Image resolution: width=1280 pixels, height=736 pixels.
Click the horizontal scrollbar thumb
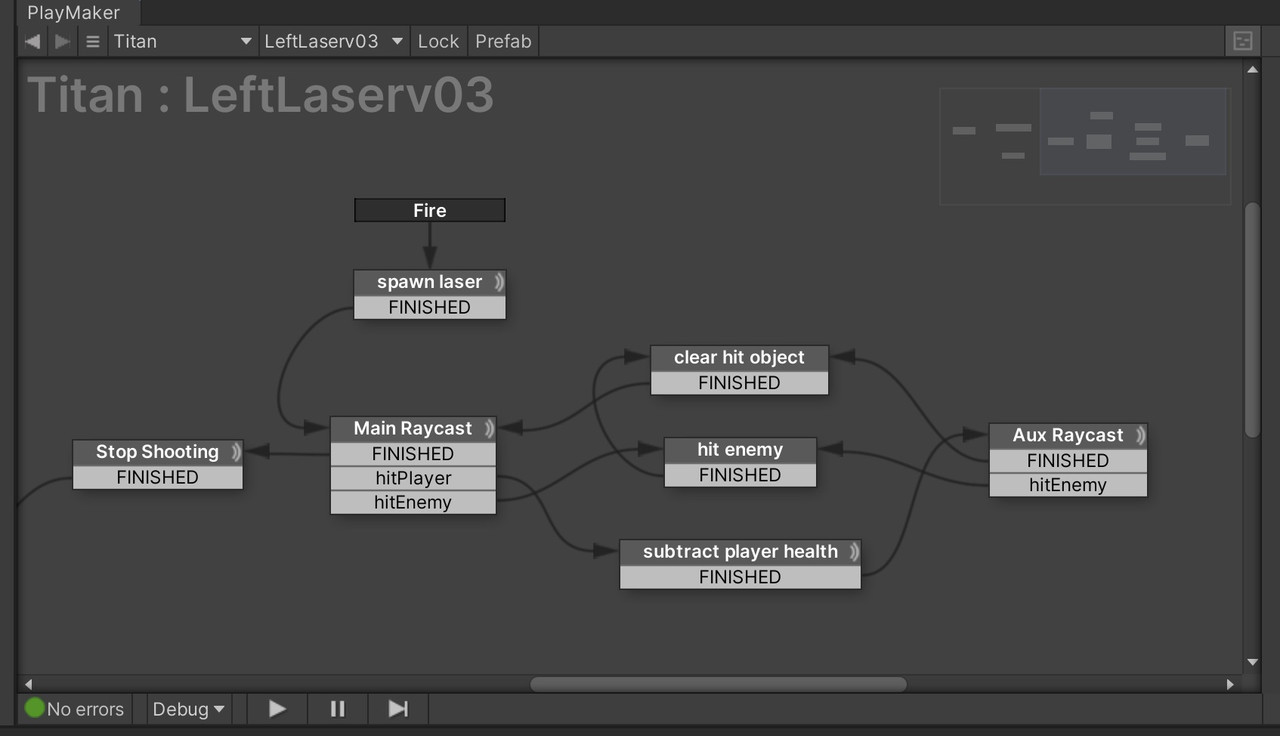pyautogui.click(x=718, y=684)
